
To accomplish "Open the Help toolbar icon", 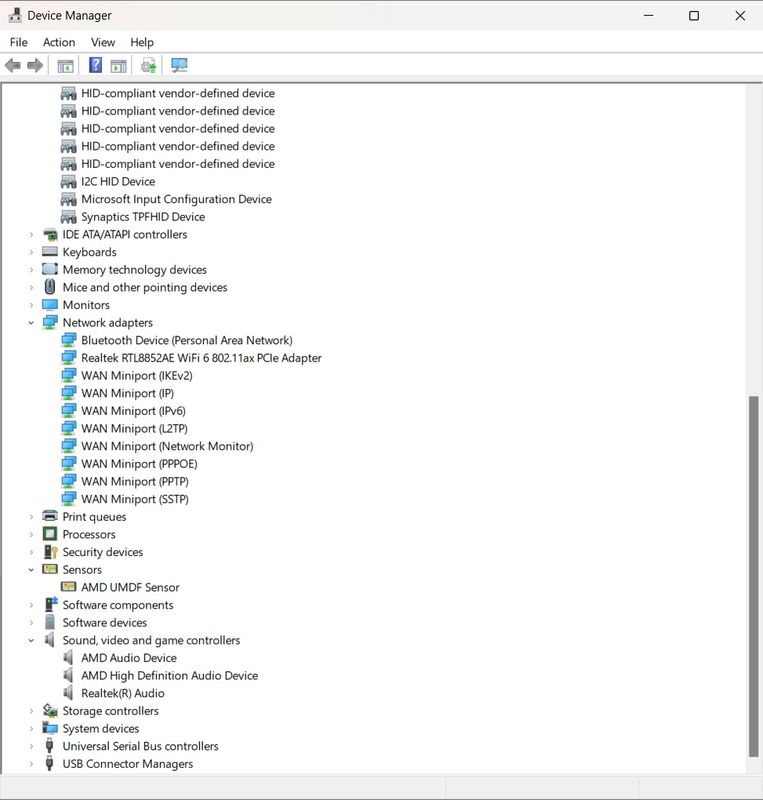I will [95, 65].
